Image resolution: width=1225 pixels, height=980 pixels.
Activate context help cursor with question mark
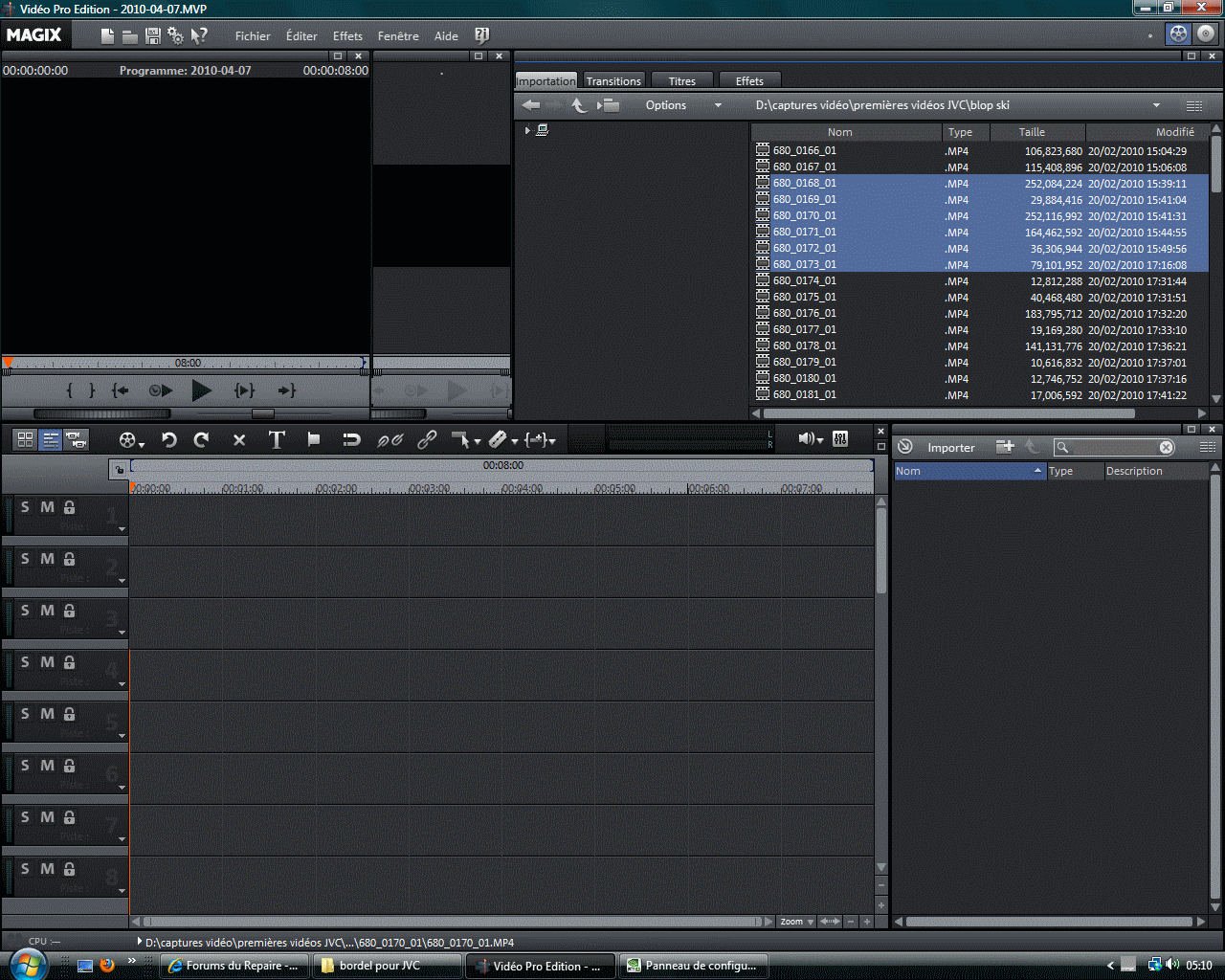(198, 35)
